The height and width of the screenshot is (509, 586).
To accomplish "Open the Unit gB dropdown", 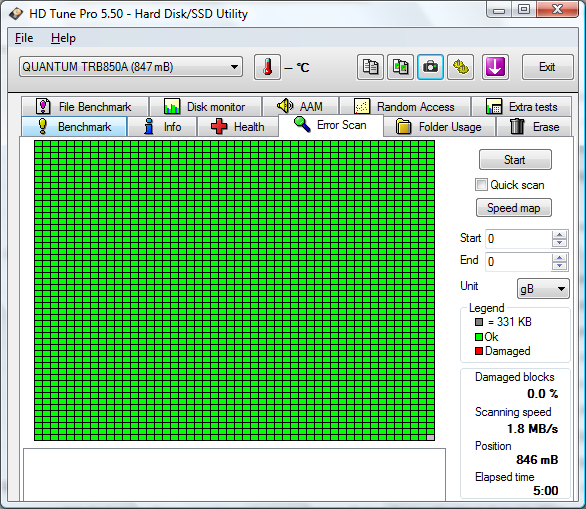I will coord(543,289).
